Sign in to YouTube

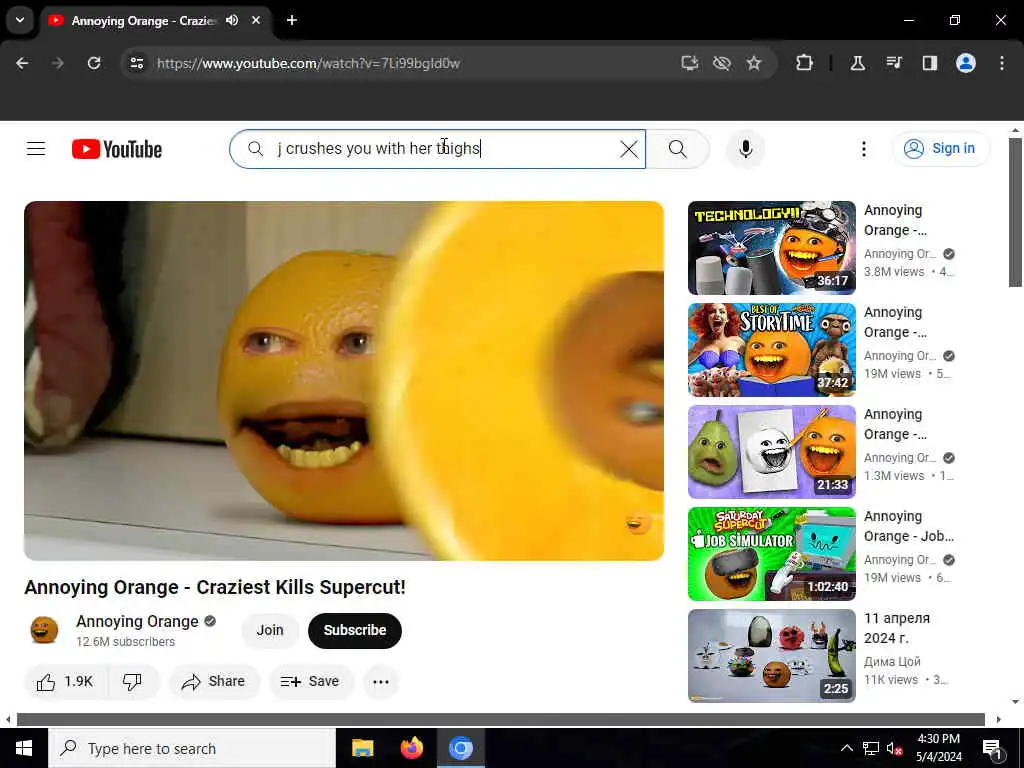[x=941, y=149]
